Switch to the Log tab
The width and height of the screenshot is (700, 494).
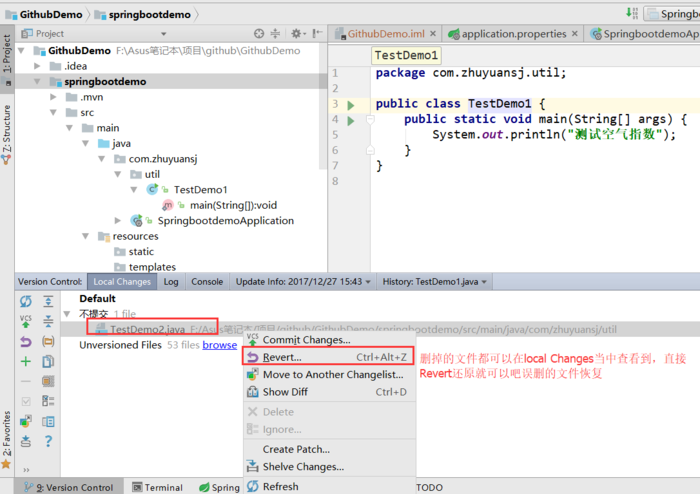point(171,282)
